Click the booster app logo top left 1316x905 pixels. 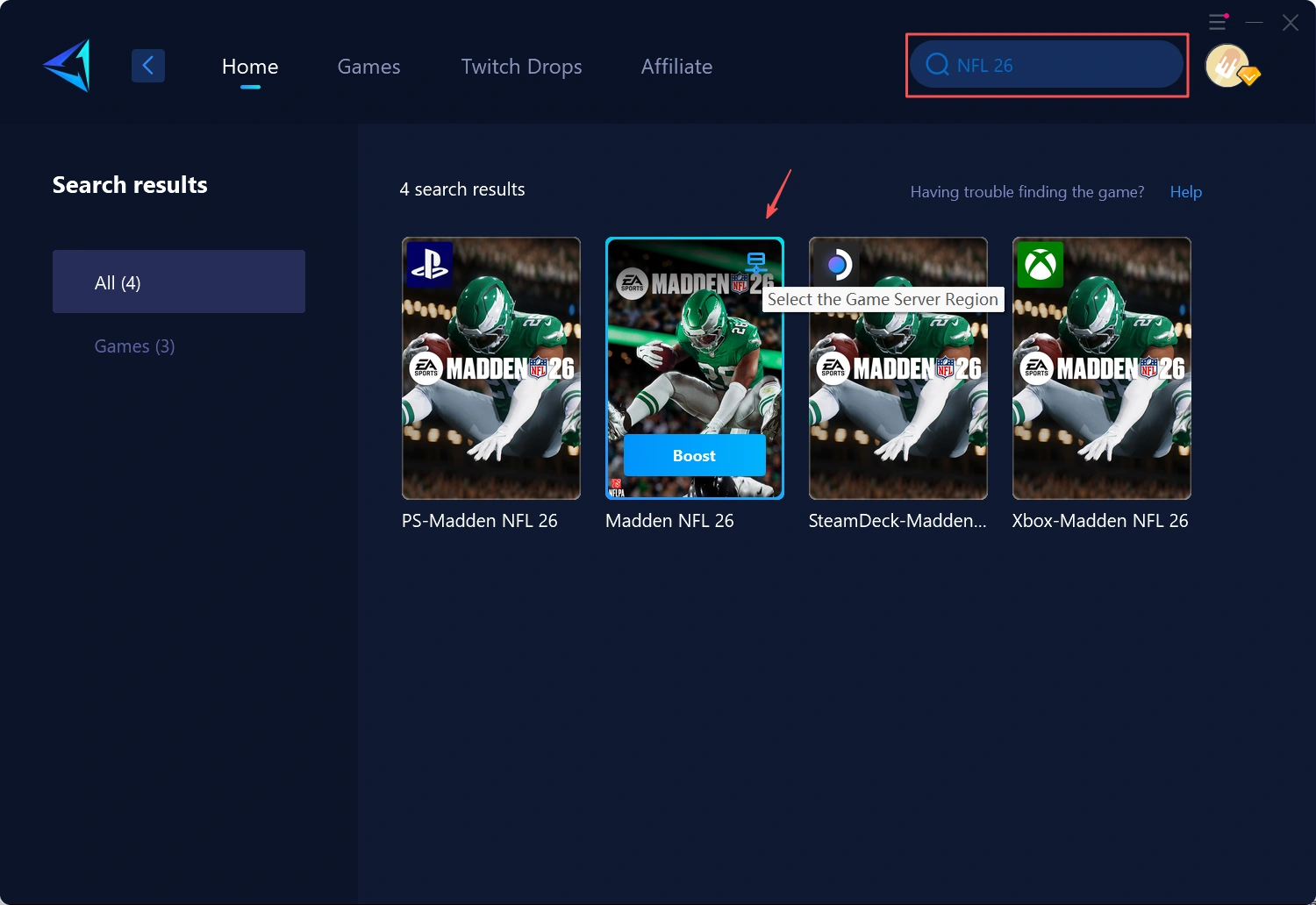[65, 65]
